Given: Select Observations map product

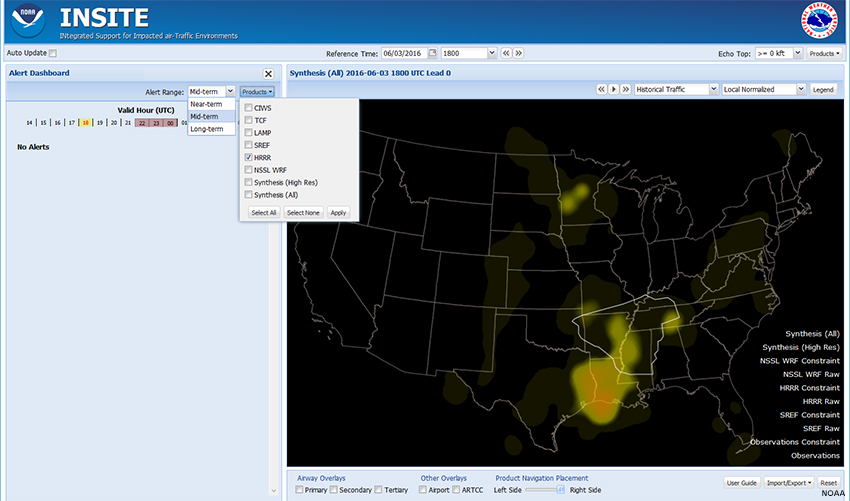Looking at the screenshot, I should point(815,456).
